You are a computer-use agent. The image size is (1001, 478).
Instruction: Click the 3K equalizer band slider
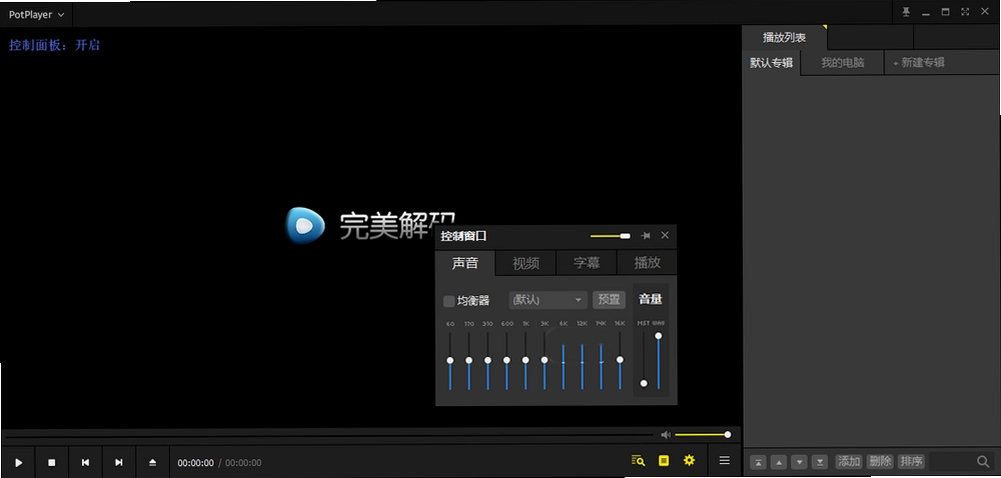545,361
